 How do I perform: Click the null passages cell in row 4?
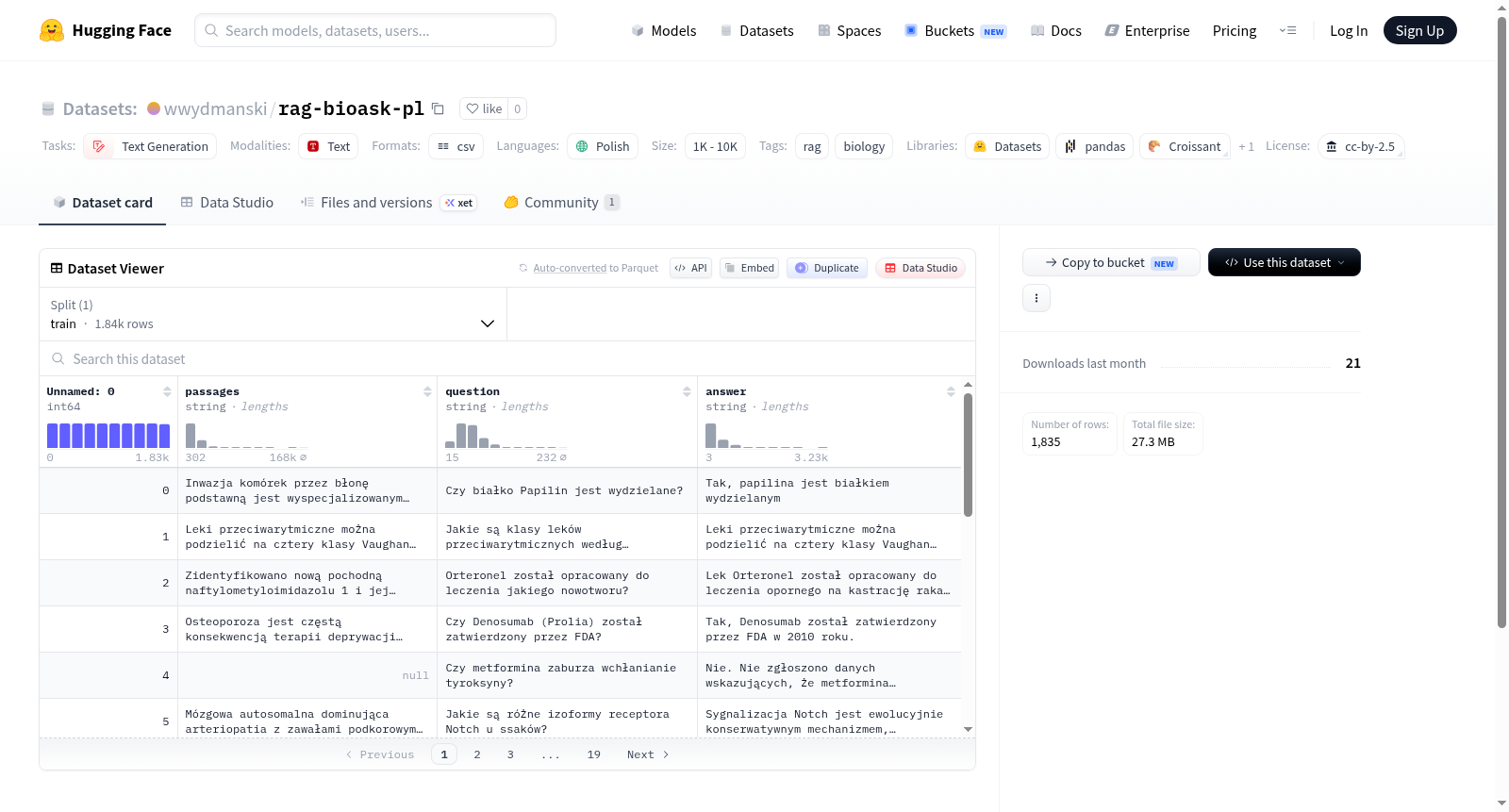point(307,675)
